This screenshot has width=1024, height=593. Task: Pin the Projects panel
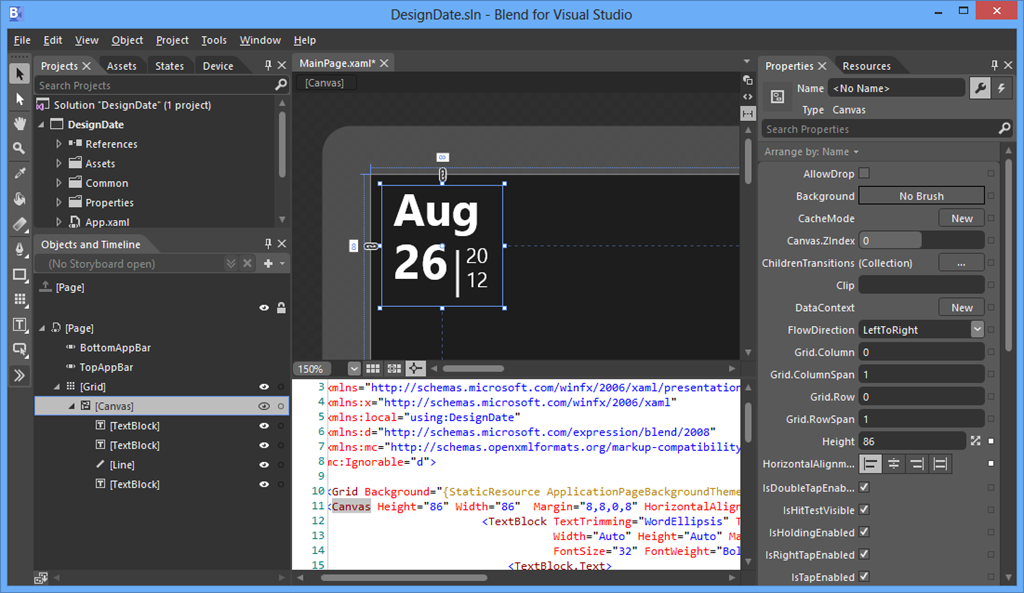coord(268,65)
